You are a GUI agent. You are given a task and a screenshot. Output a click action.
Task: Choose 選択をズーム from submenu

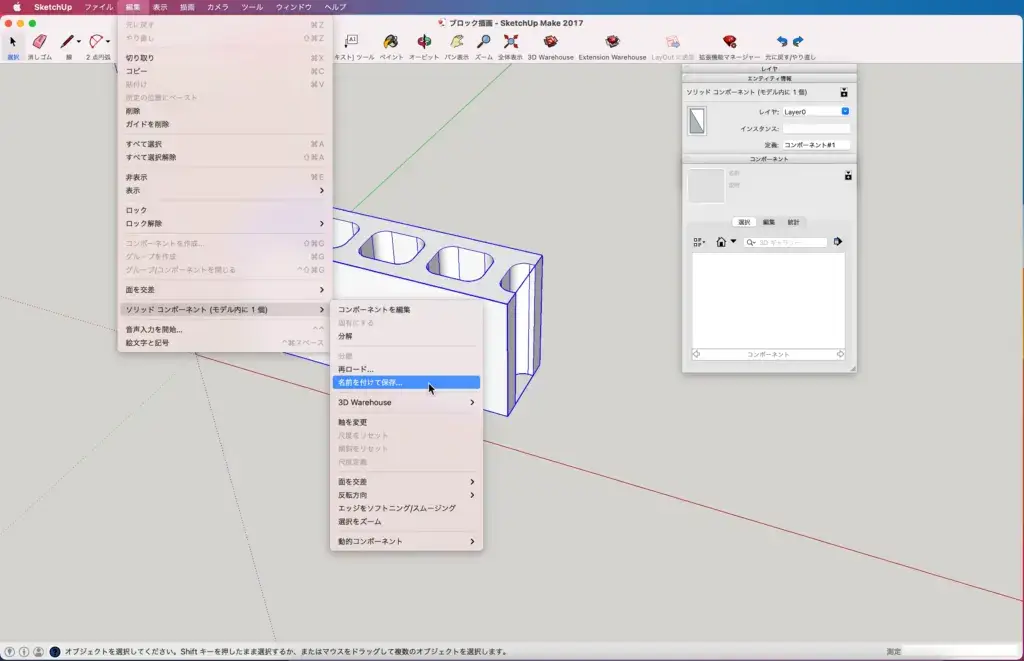406,522
